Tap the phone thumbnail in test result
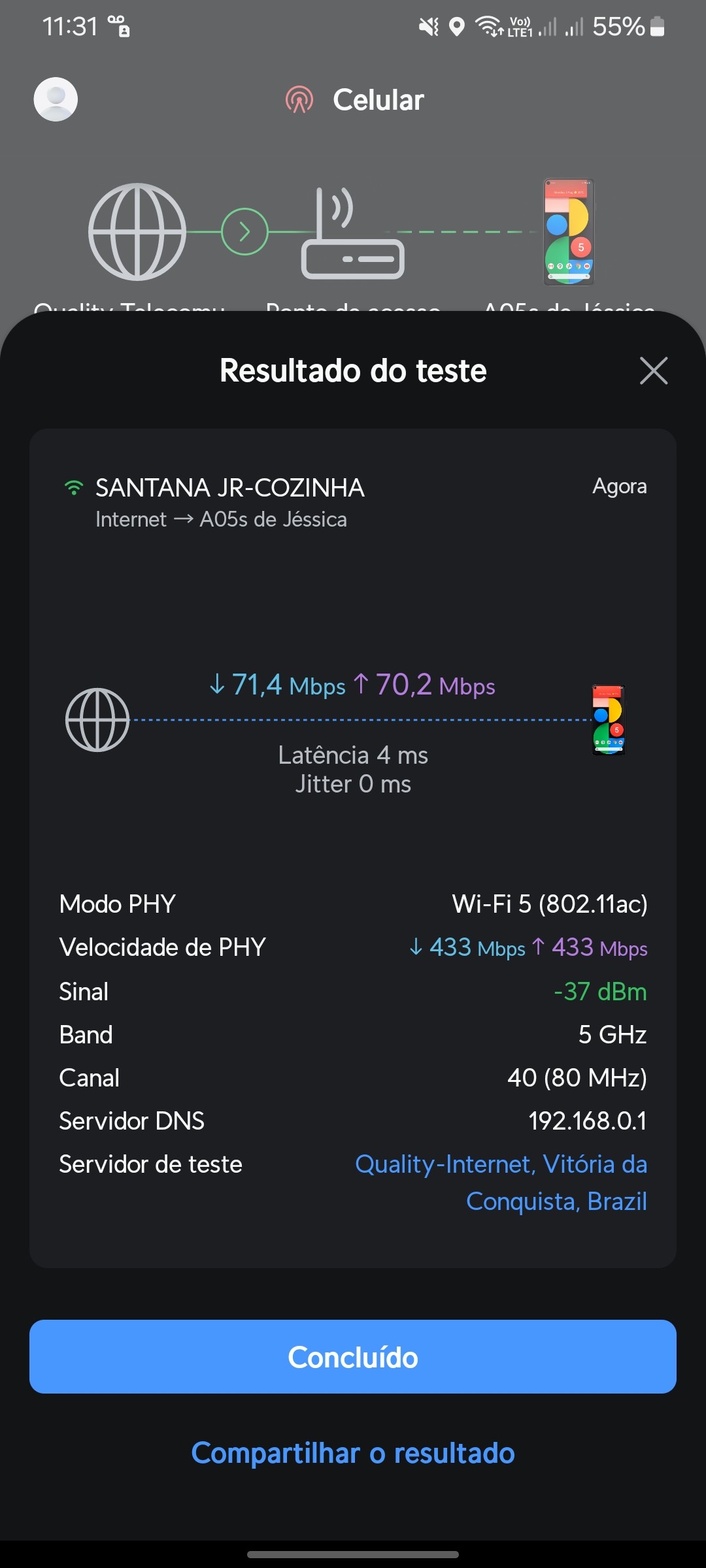Viewport: 706px width, 1568px height. 609,720
